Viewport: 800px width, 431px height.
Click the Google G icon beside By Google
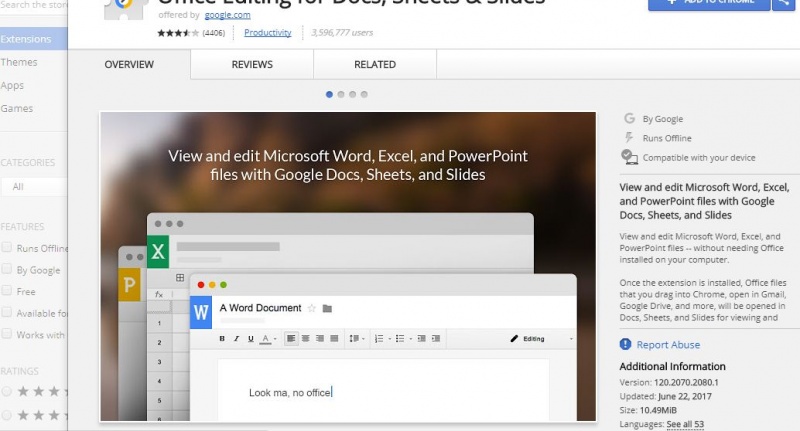pos(630,118)
